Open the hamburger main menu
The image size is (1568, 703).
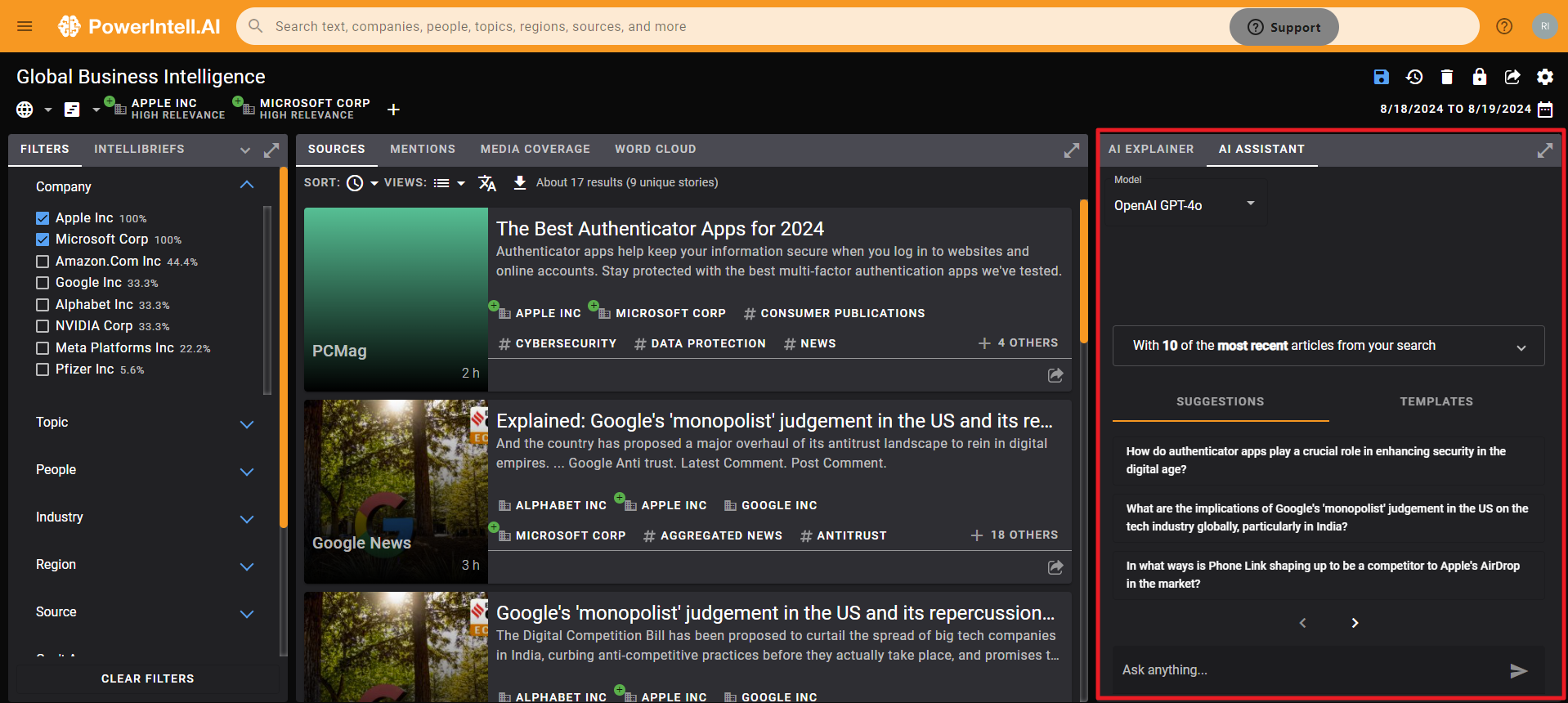pos(25,26)
